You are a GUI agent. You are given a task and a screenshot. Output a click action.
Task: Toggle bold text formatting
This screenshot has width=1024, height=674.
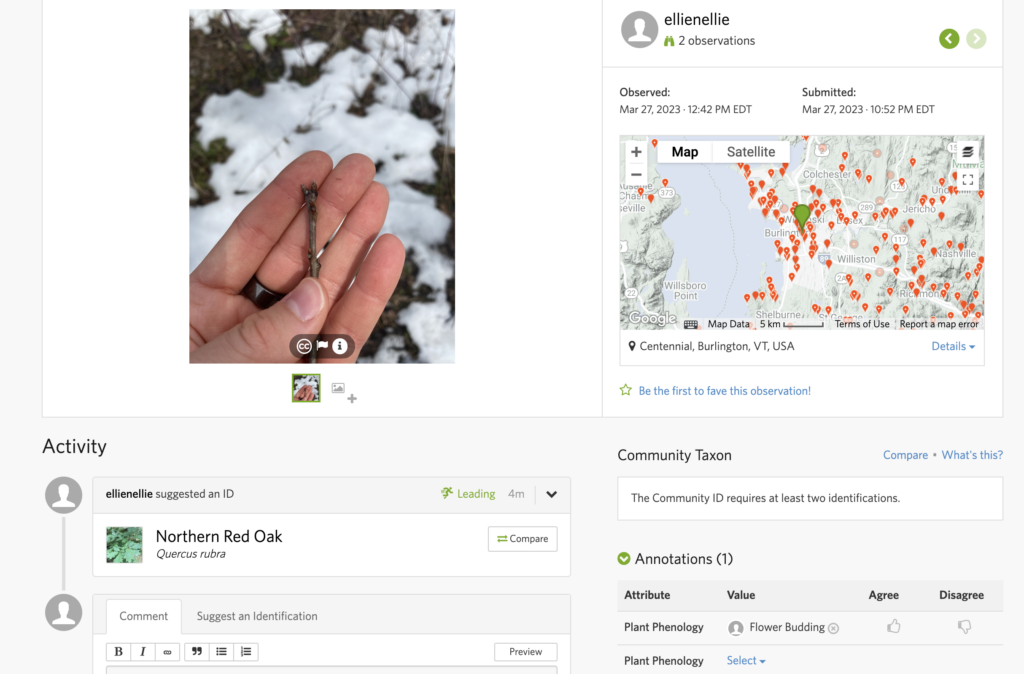[119, 652]
